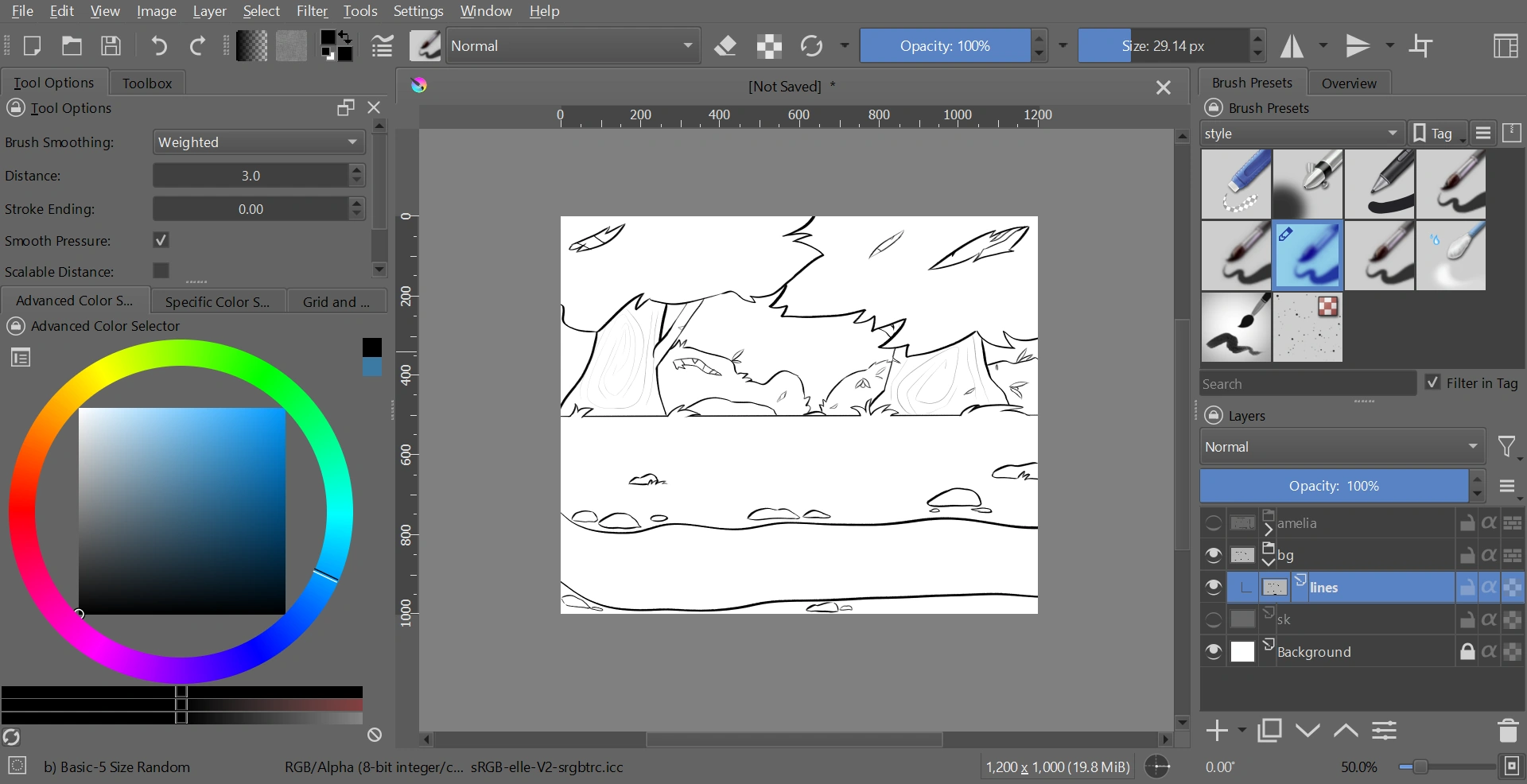Expand the amelia group layer
Screen dimensions: 1527x784
tap(1268, 531)
